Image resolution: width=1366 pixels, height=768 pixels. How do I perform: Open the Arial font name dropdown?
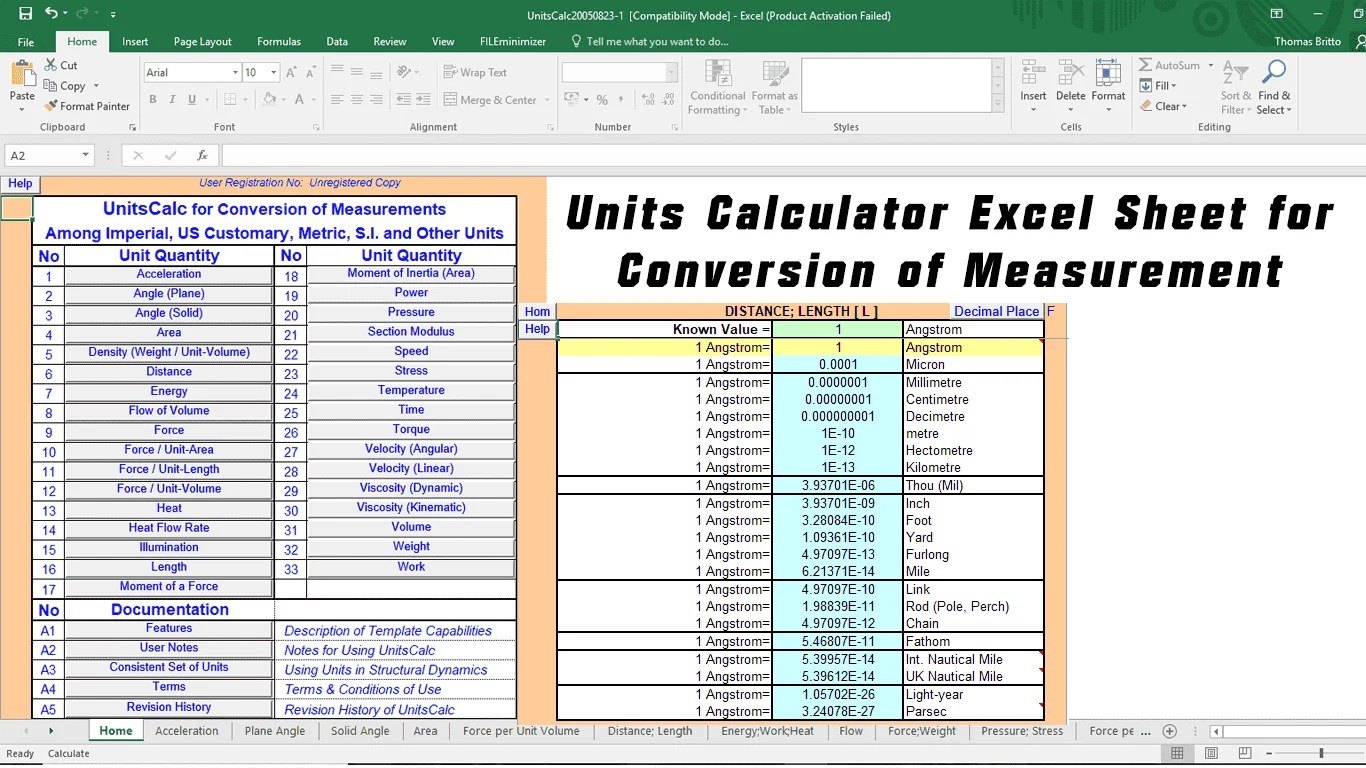click(235, 72)
